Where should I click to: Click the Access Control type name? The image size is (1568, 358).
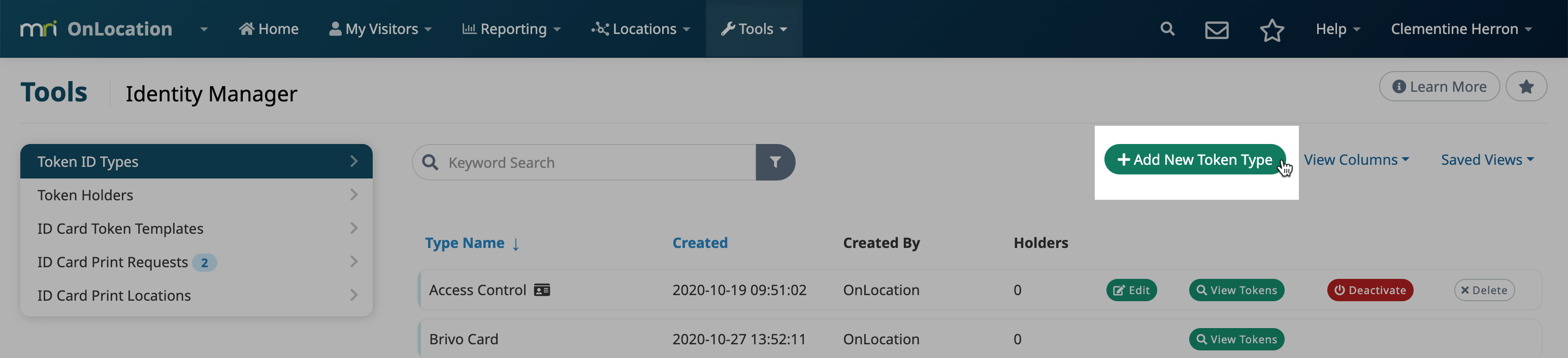[477, 290]
